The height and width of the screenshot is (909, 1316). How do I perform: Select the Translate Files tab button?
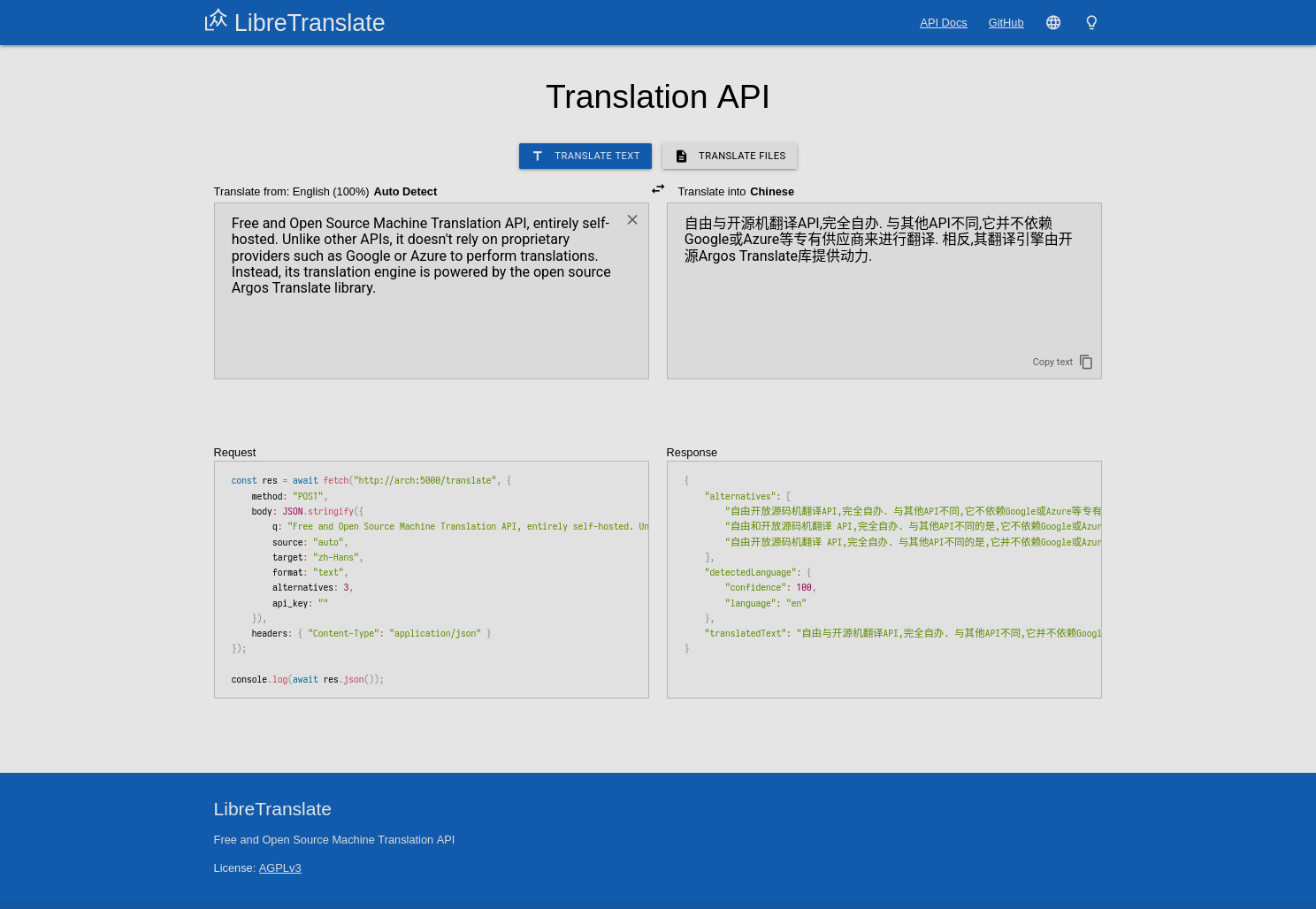(x=730, y=156)
